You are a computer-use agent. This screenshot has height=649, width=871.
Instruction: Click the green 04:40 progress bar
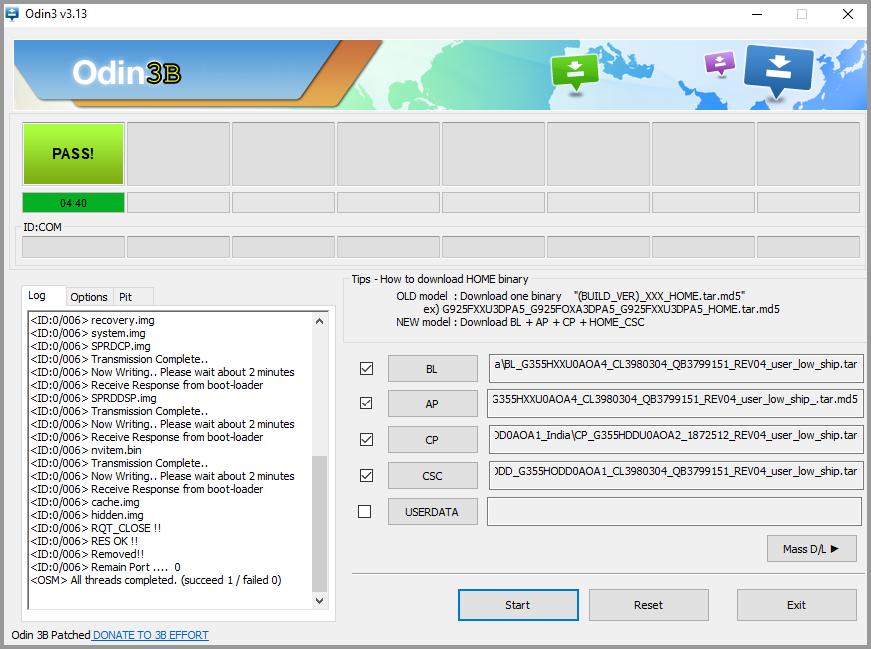[73, 203]
